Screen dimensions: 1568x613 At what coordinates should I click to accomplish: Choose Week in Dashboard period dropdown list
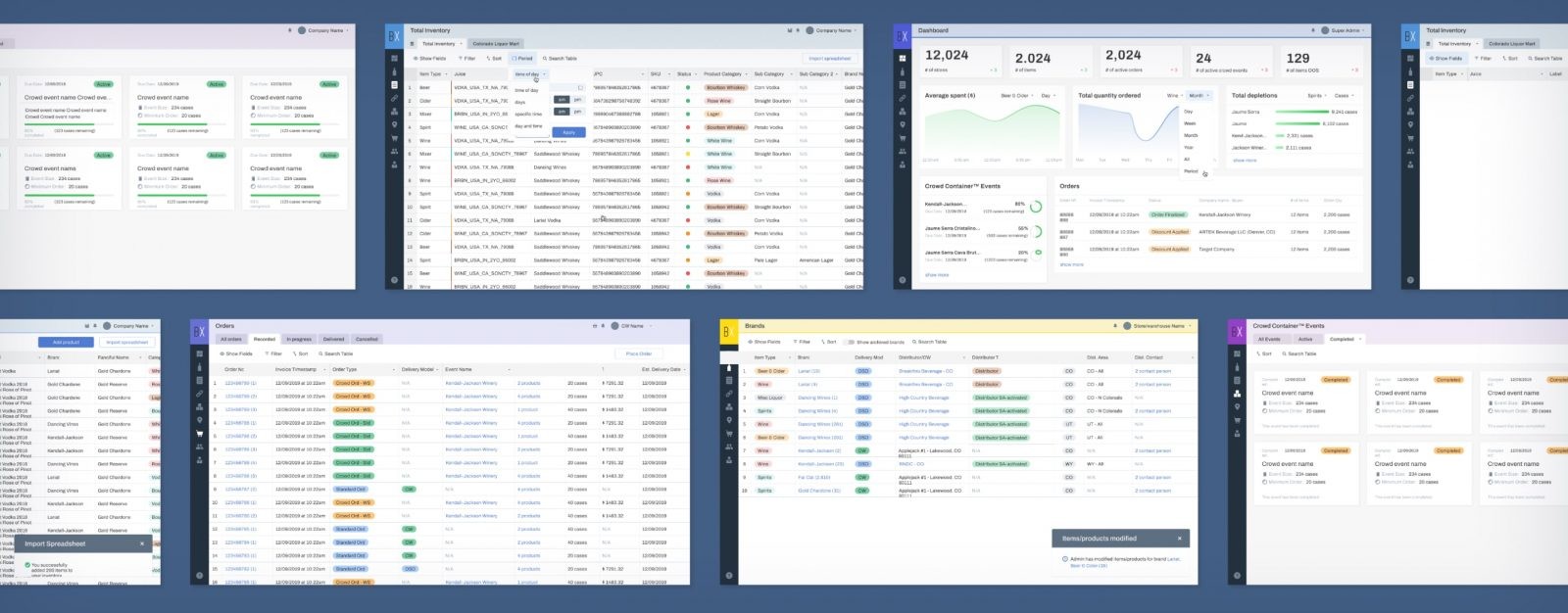pos(1190,123)
